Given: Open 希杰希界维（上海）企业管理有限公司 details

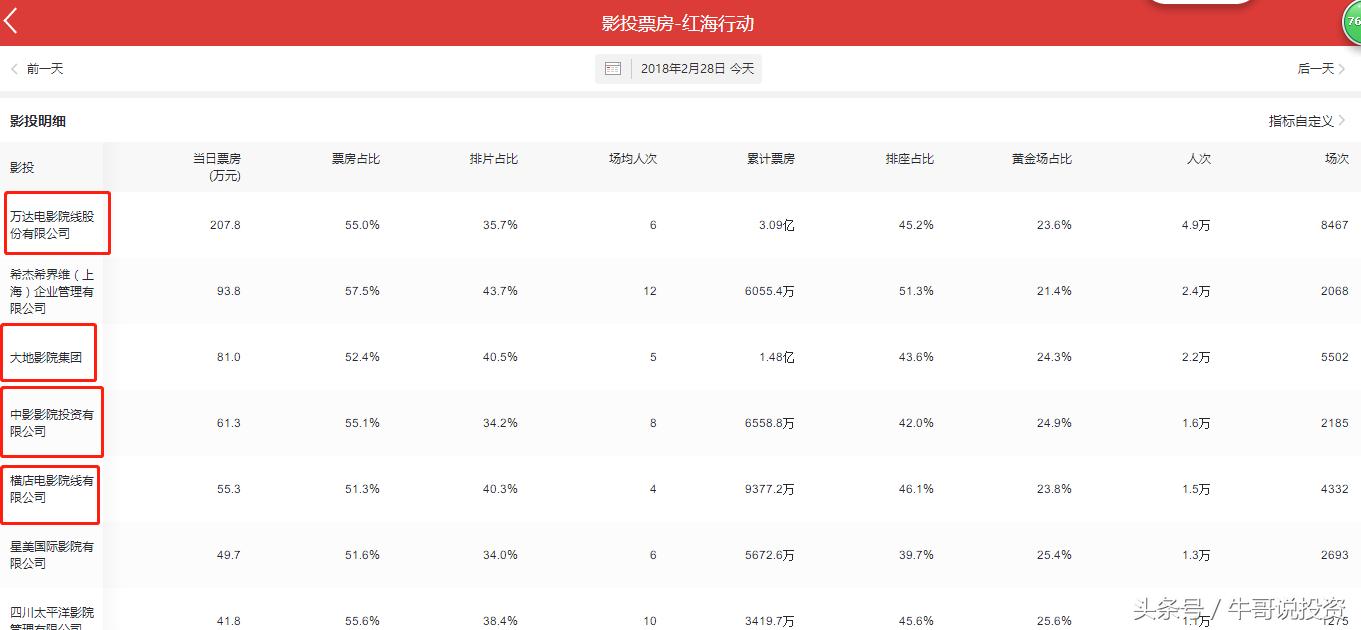Looking at the screenshot, I should point(50,291).
